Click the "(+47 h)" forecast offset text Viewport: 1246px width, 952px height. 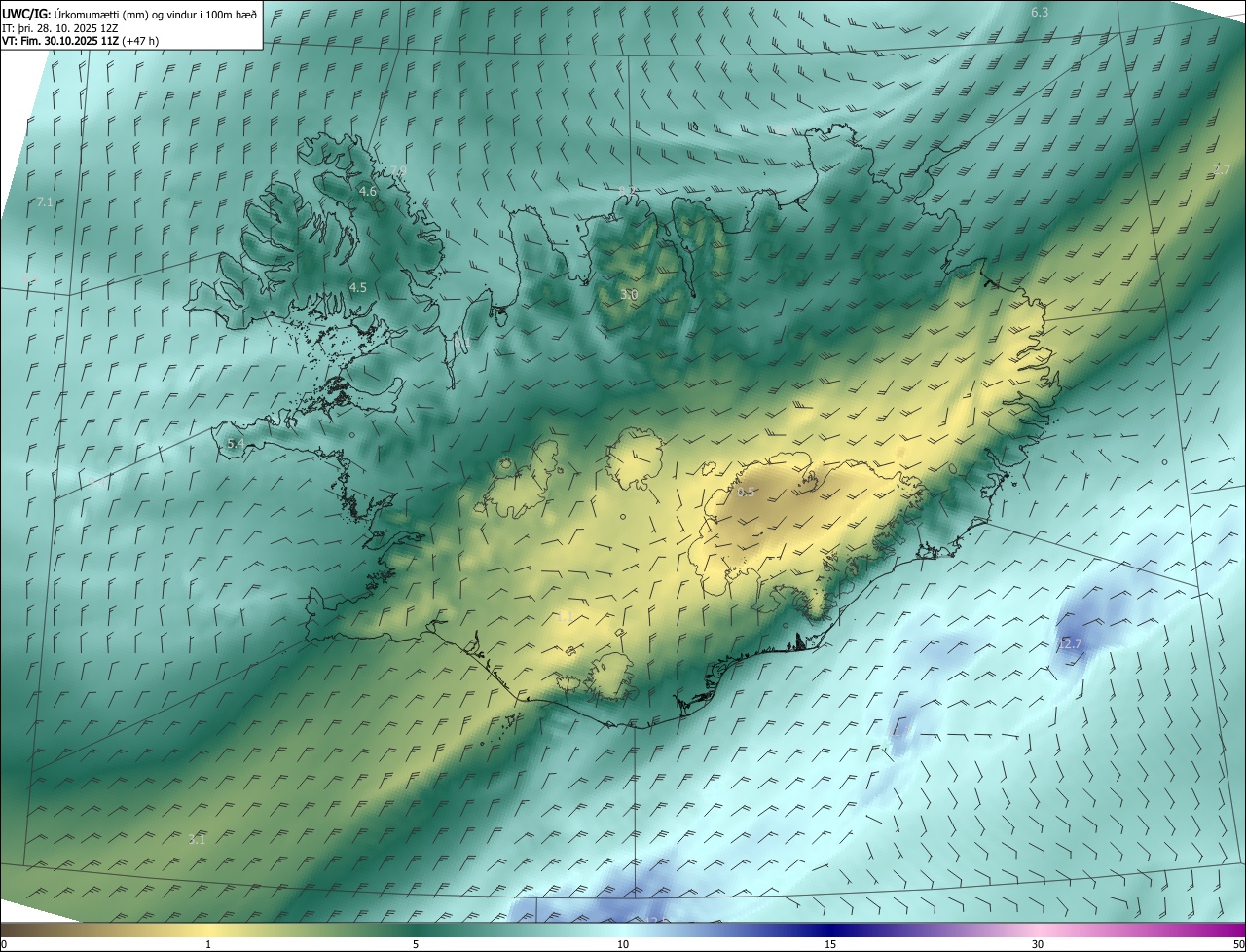(141, 41)
